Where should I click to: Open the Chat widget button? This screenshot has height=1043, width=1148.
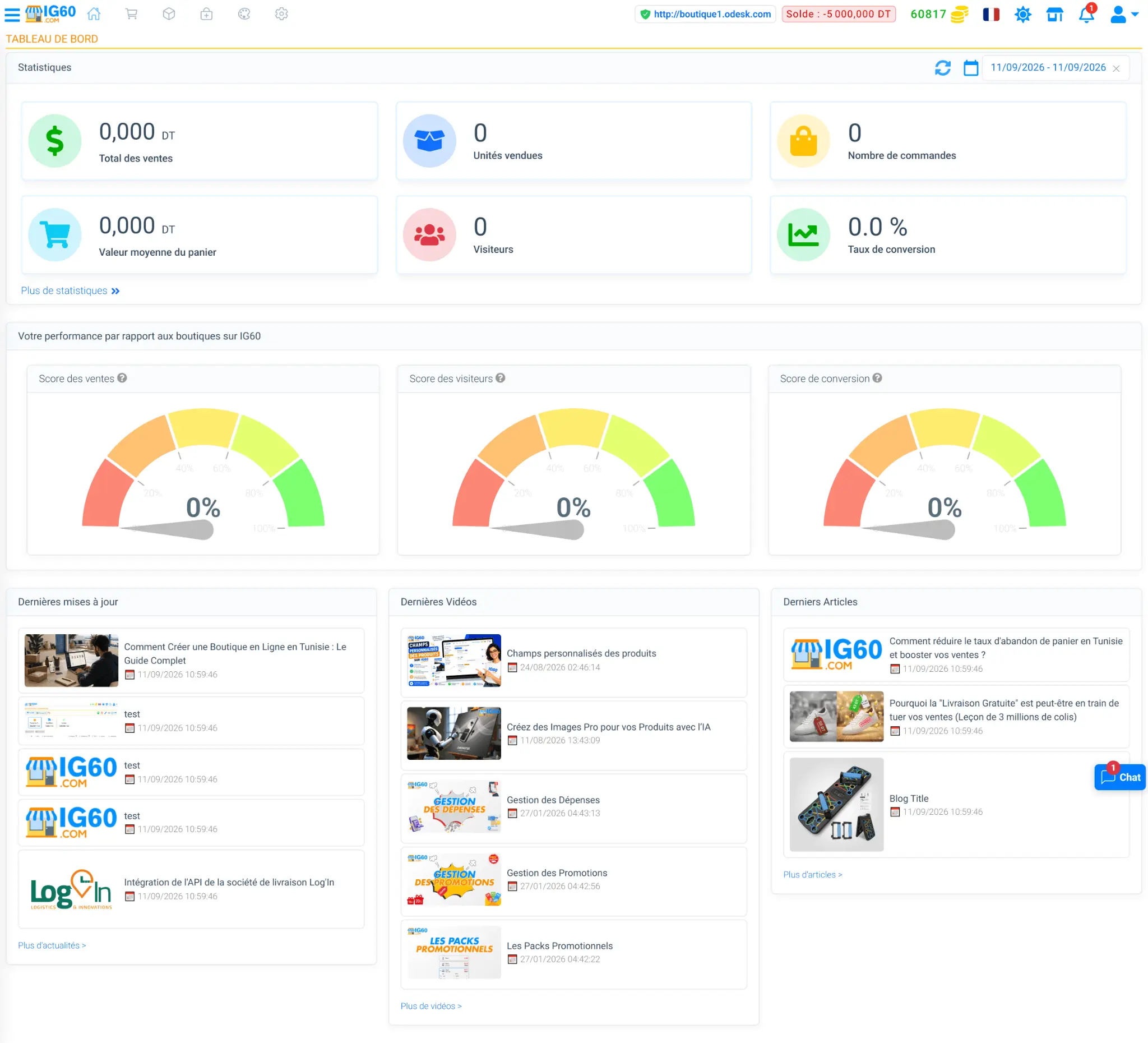pos(1119,777)
